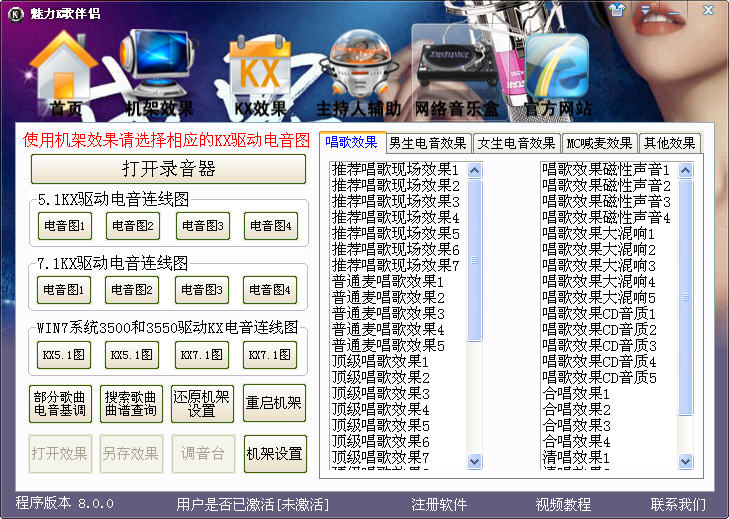Click the first KX7.1图 button
The width and height of the screenshot is (729, 519).
click(202, 355)
